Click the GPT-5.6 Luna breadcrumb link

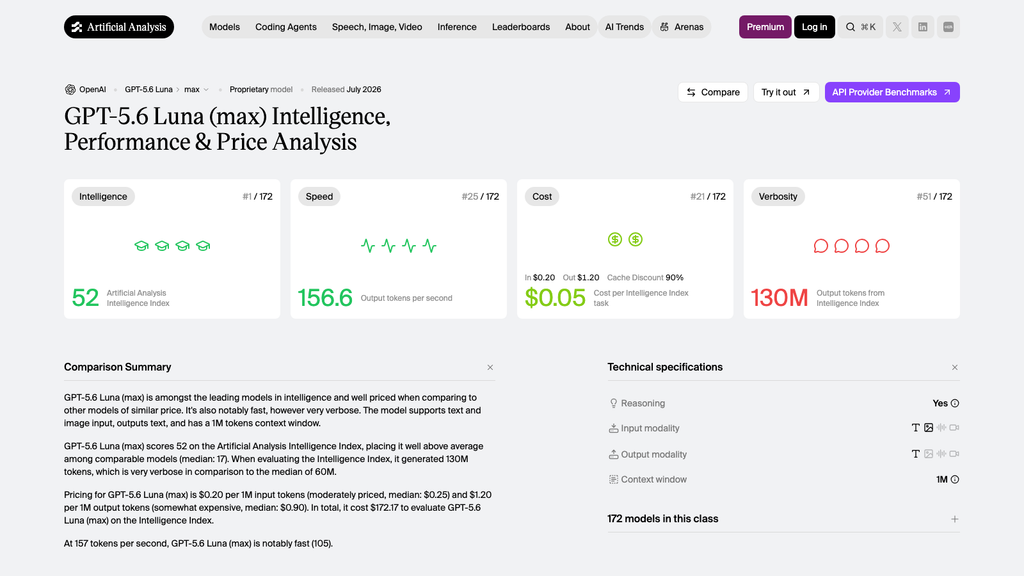(149, 89)
